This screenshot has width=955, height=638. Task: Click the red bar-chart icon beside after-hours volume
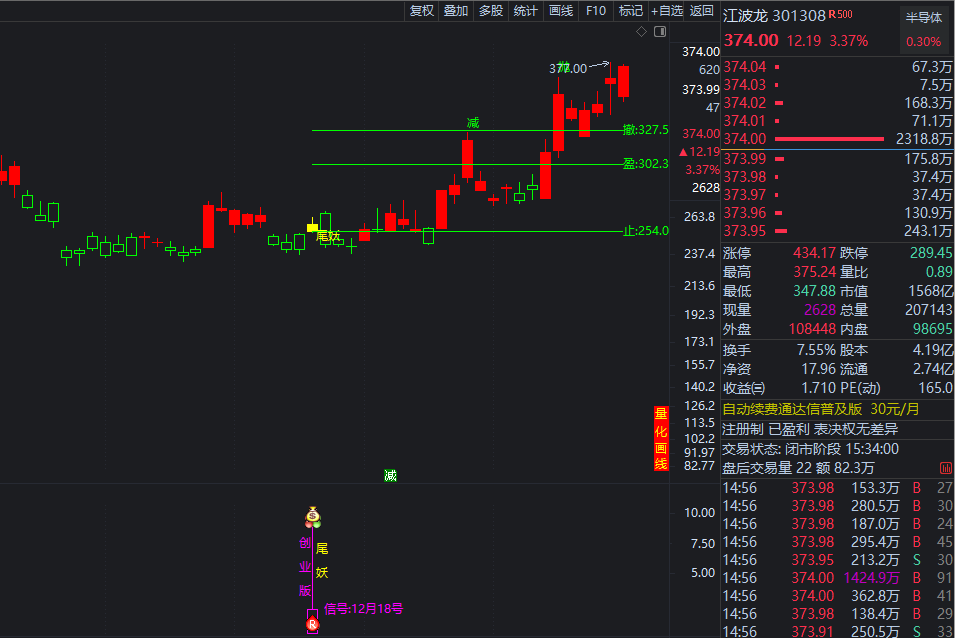pyautogui.click(x=945, y=468)
